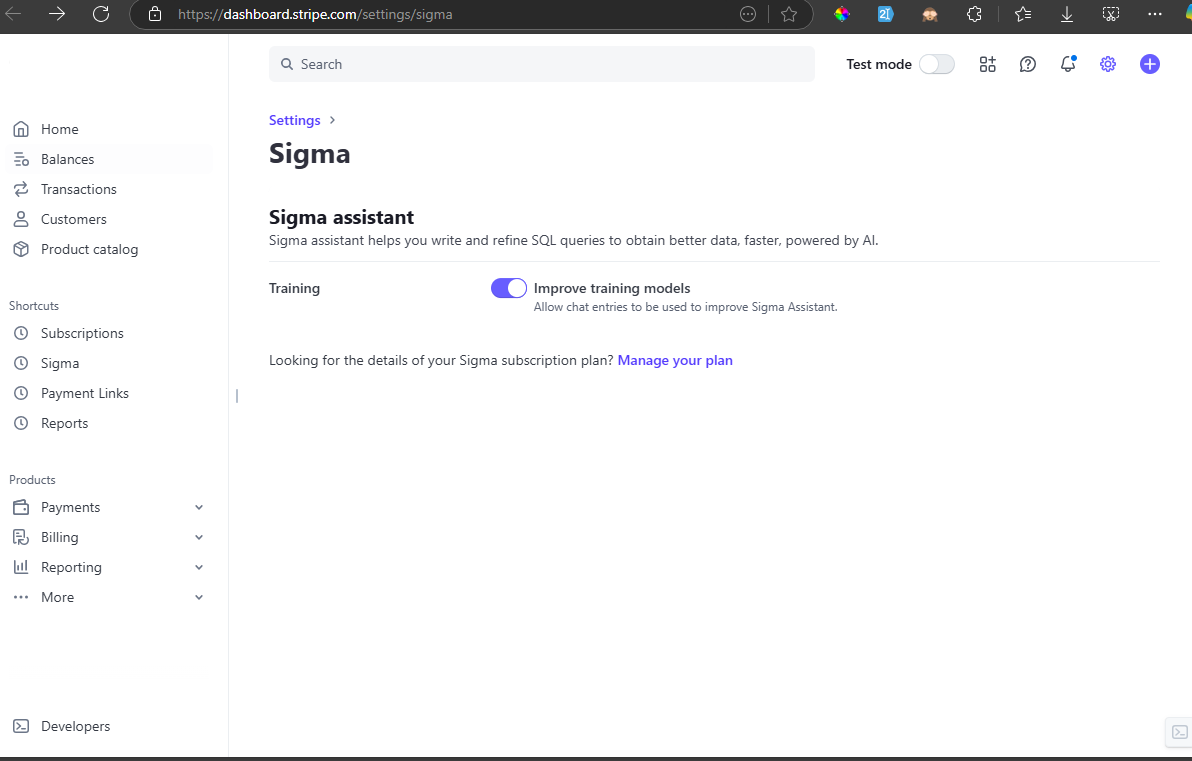Expand the Reporting chevron
Image resolution: width=1192 pixels, height=761 pixels.
[x=199, y=567]
